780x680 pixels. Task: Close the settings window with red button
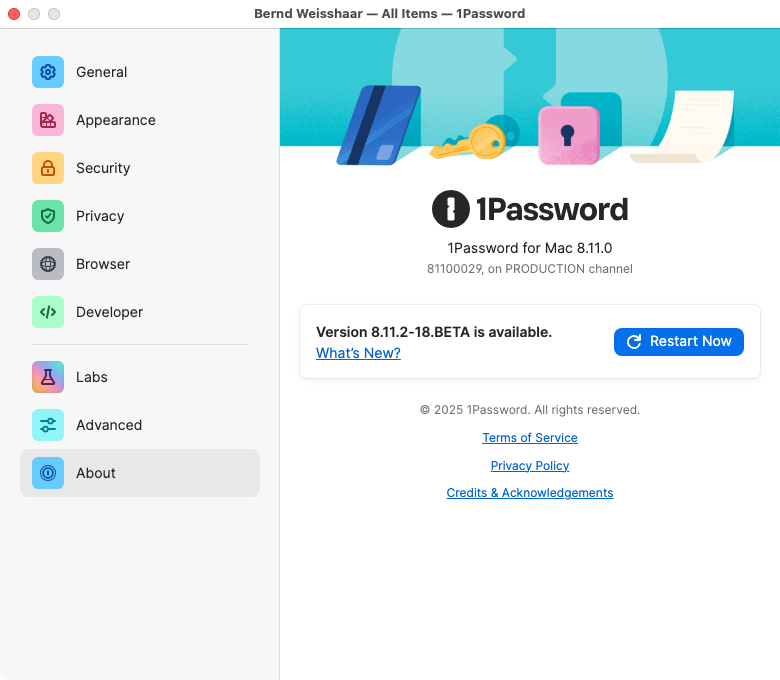[14, 14]
